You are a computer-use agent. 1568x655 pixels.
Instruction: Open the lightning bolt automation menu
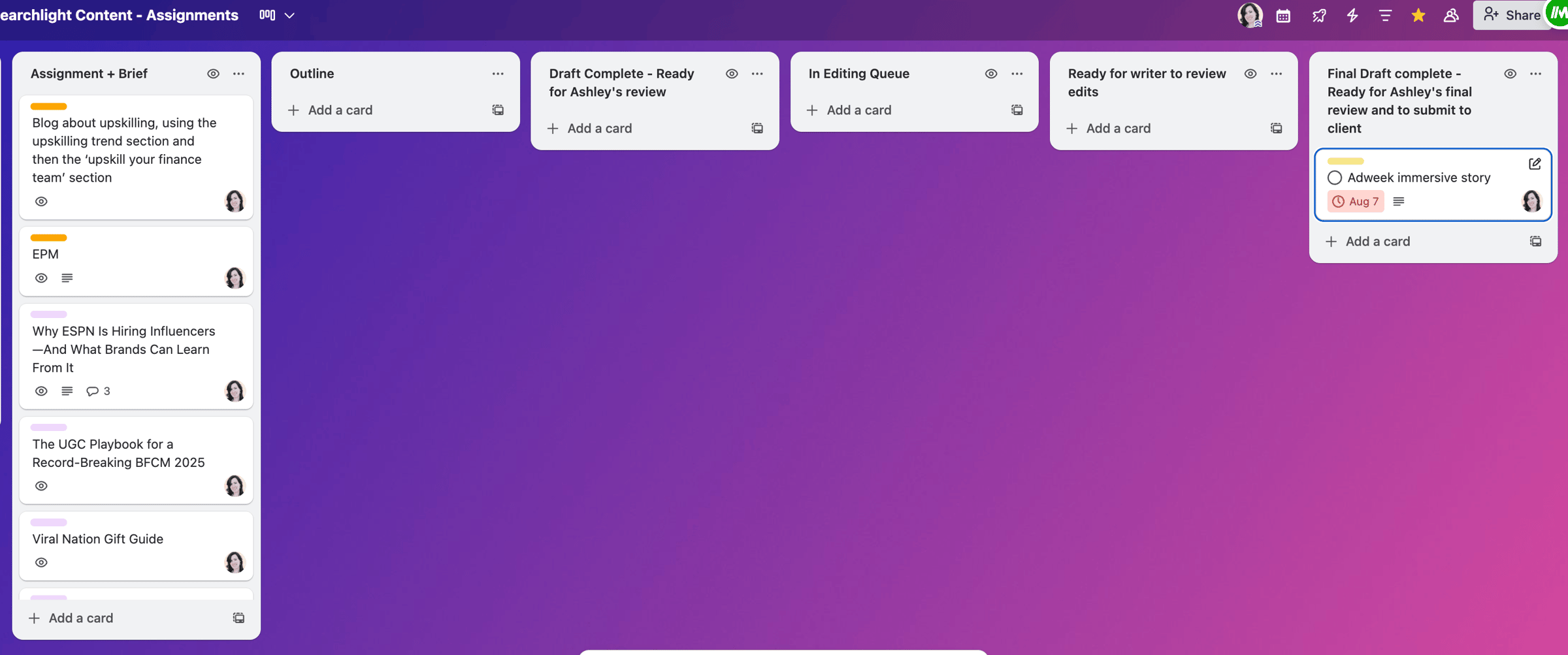tap(1352, 16)
